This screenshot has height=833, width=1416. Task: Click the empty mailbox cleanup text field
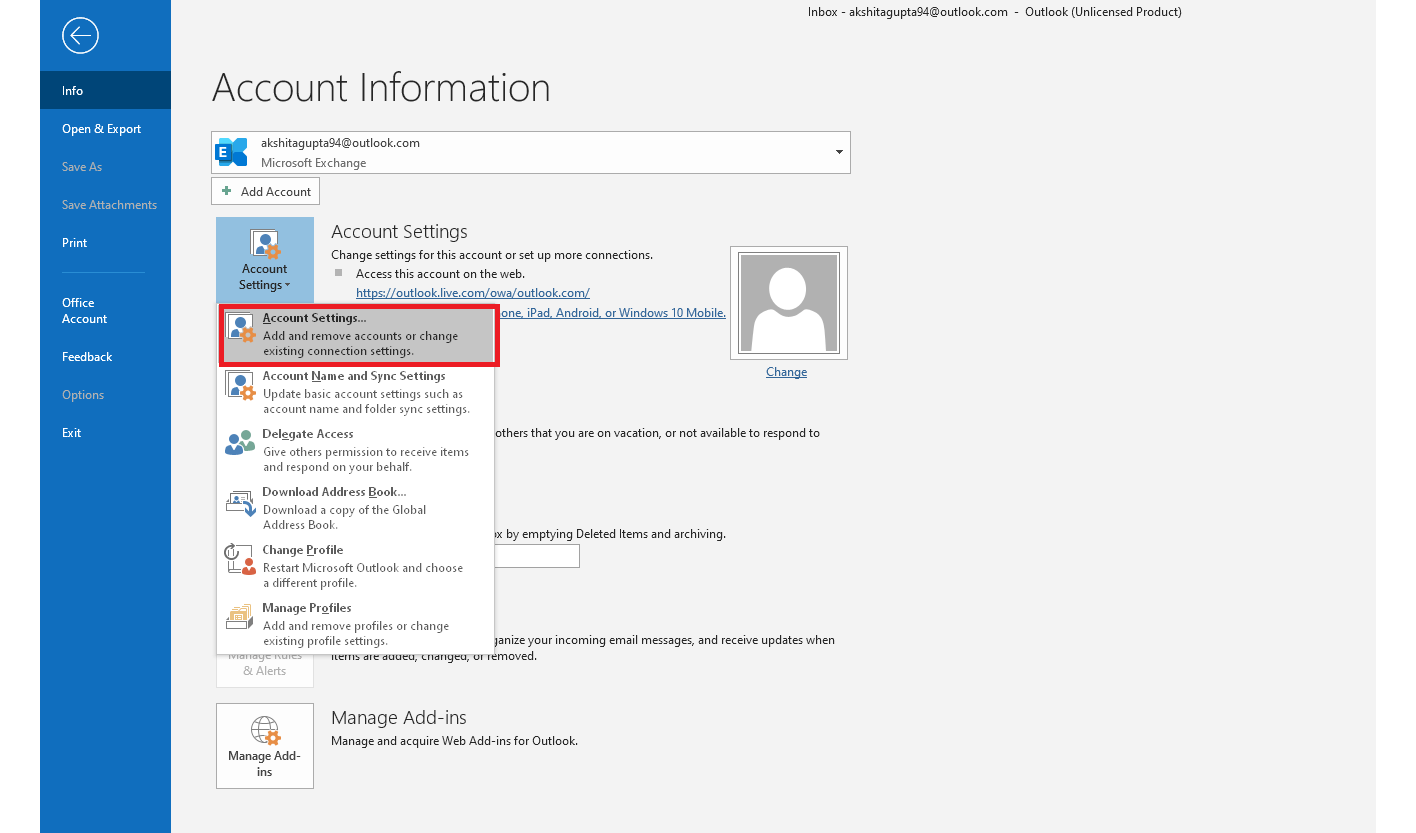pyautogui.click(x=537, y=556)
